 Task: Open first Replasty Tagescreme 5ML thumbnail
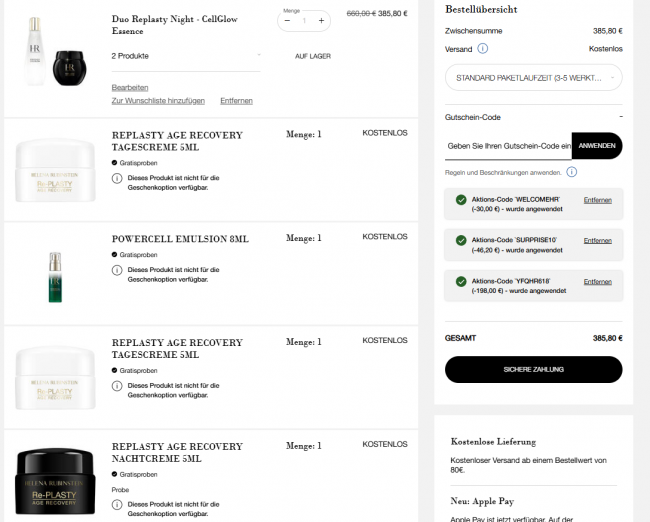click(x=56, y=170)
